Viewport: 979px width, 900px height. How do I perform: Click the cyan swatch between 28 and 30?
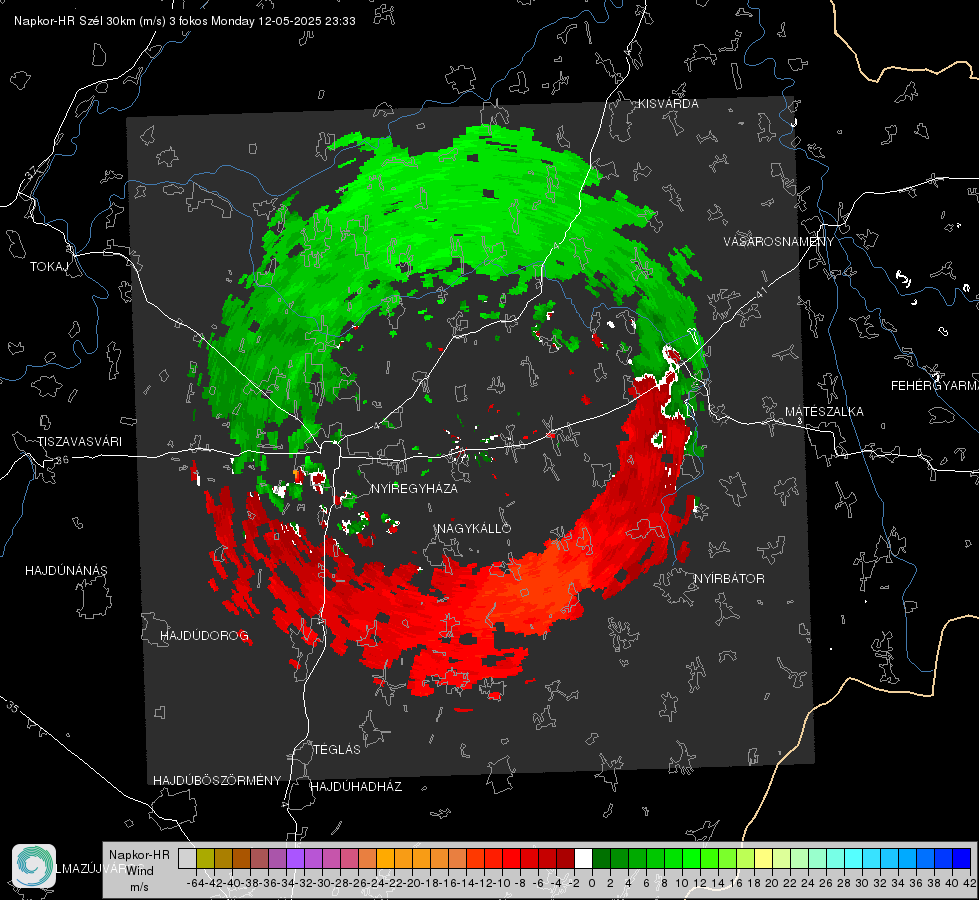tap(854, 859)
